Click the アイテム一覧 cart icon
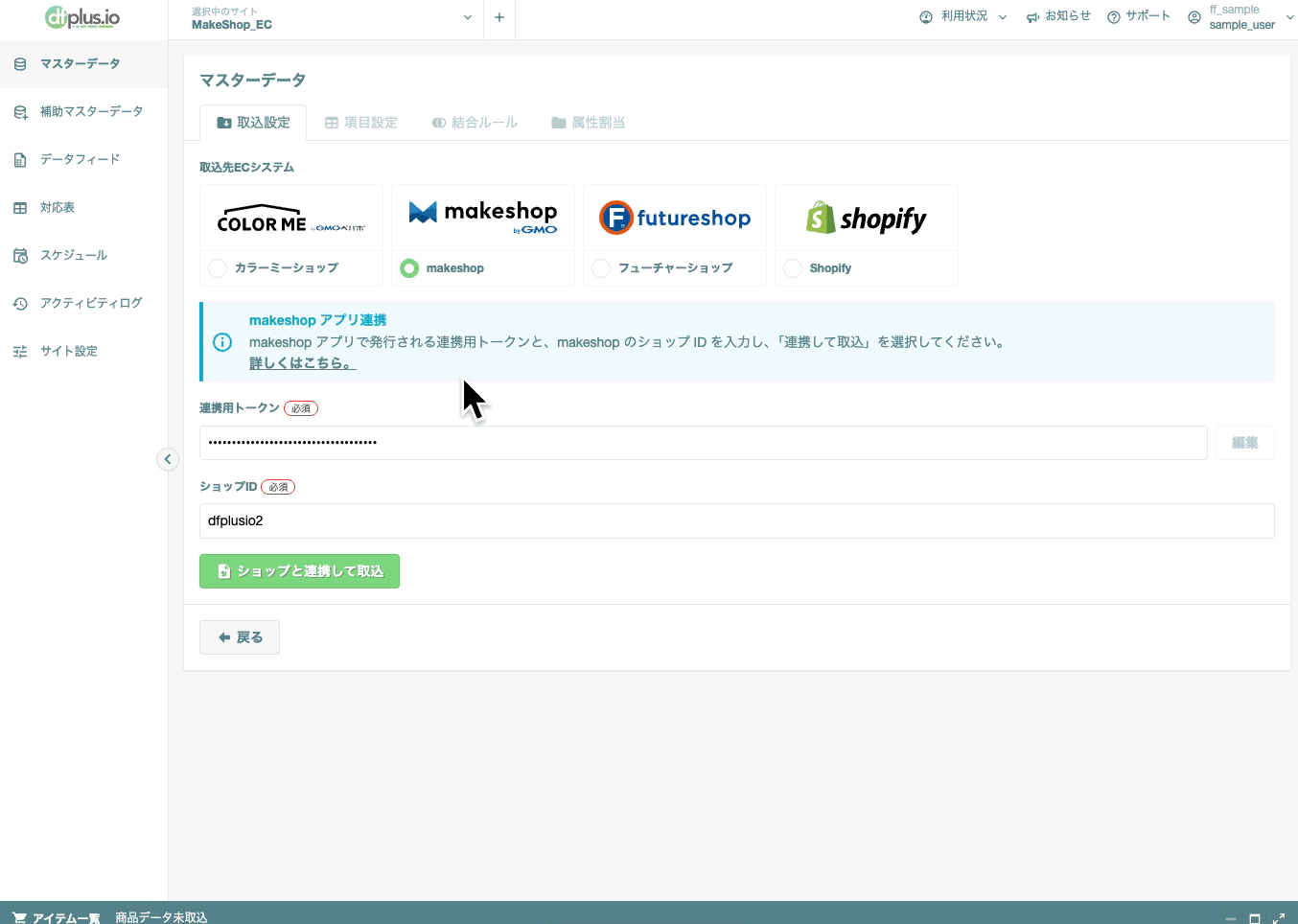The image size is (1298, 924). 19,917
